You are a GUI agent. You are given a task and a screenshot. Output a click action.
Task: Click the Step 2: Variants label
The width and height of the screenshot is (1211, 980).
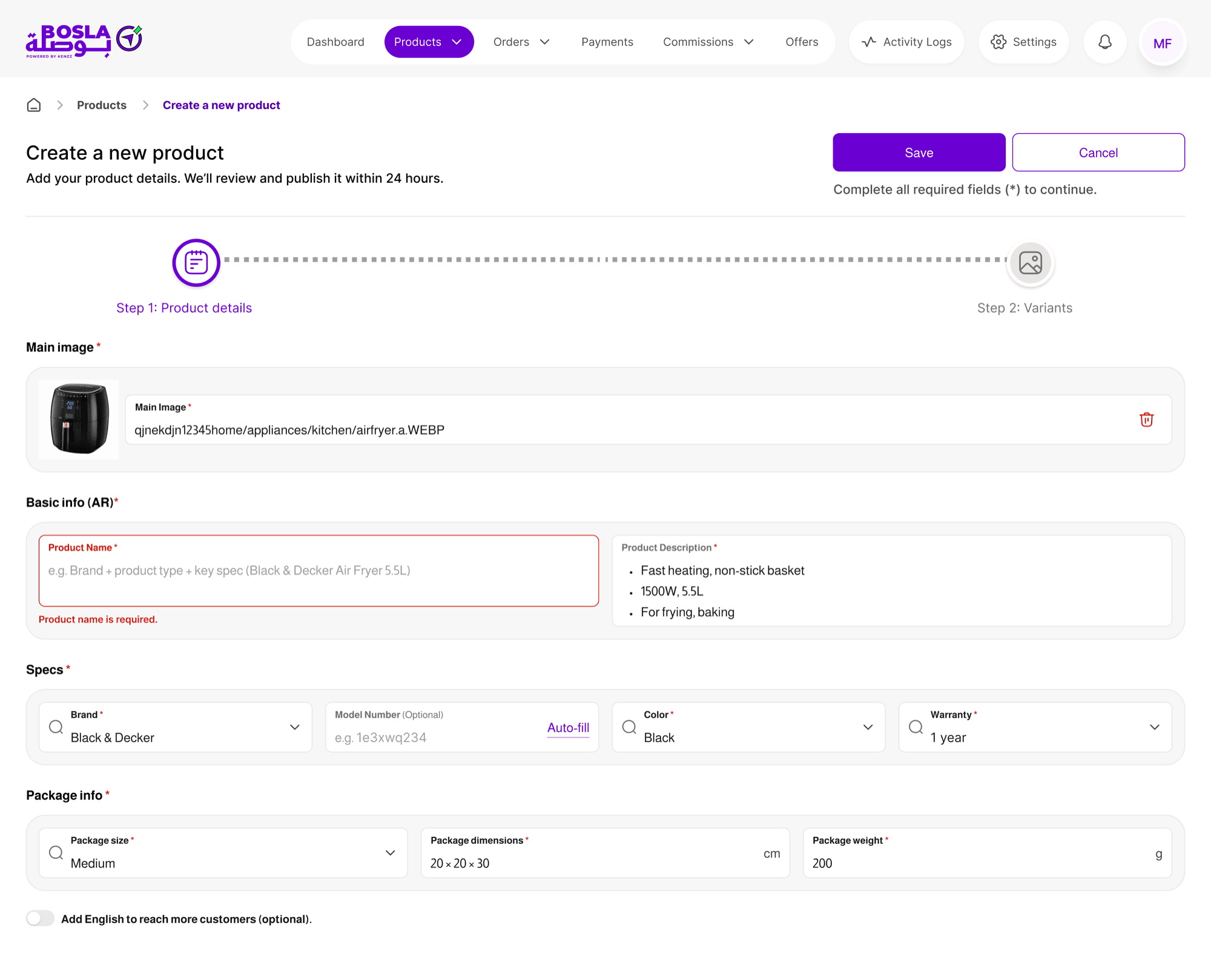tap(1025, 308)
